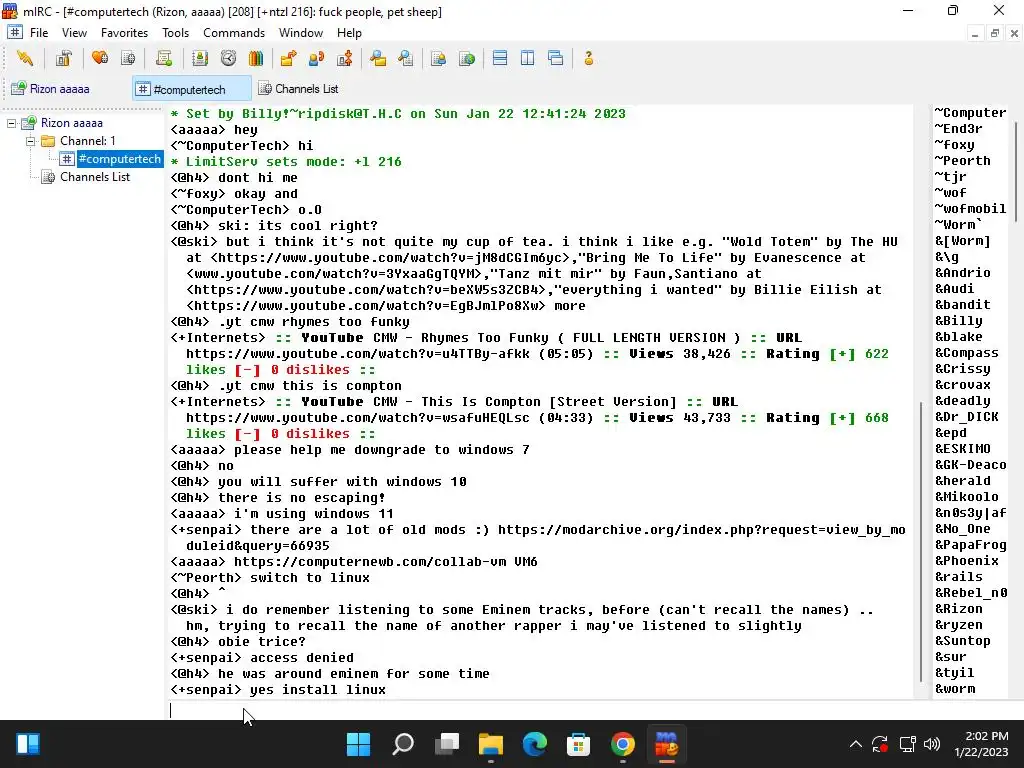Open Log Files magnifier document icon
This screenshot has width=1024, height=768.
(x=406, y=59)
